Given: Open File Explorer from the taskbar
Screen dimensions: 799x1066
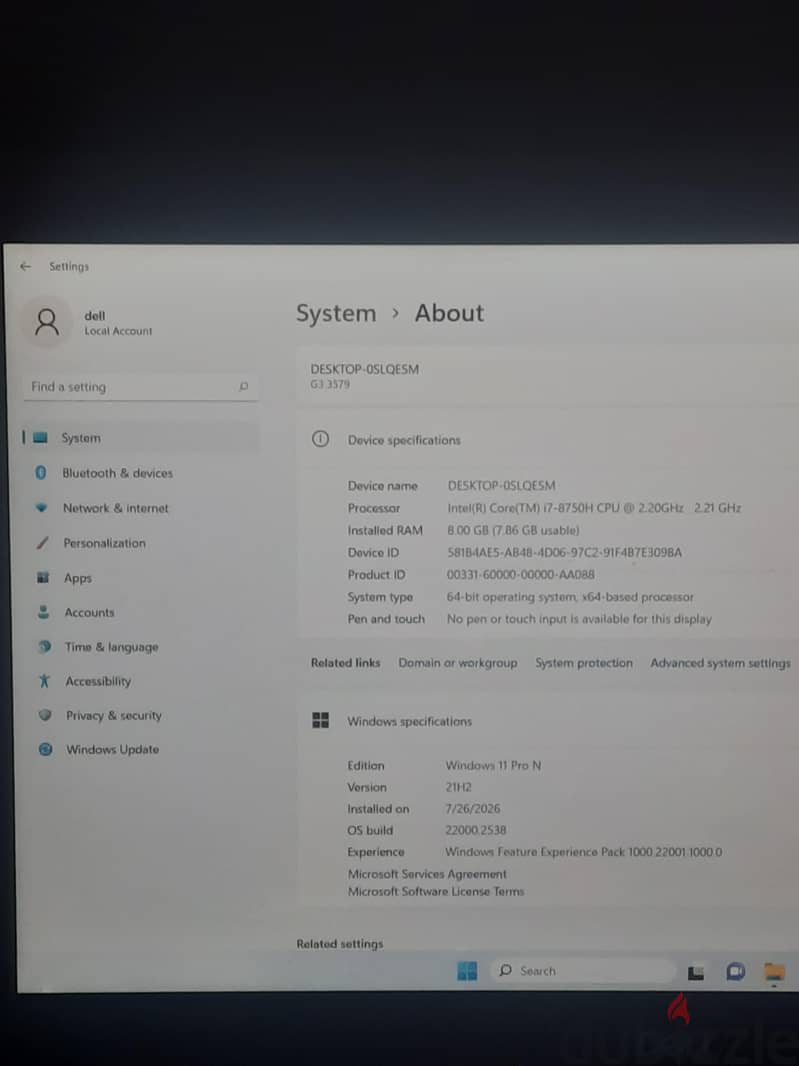Looking at the screenshot, I should tap(774, 972).
